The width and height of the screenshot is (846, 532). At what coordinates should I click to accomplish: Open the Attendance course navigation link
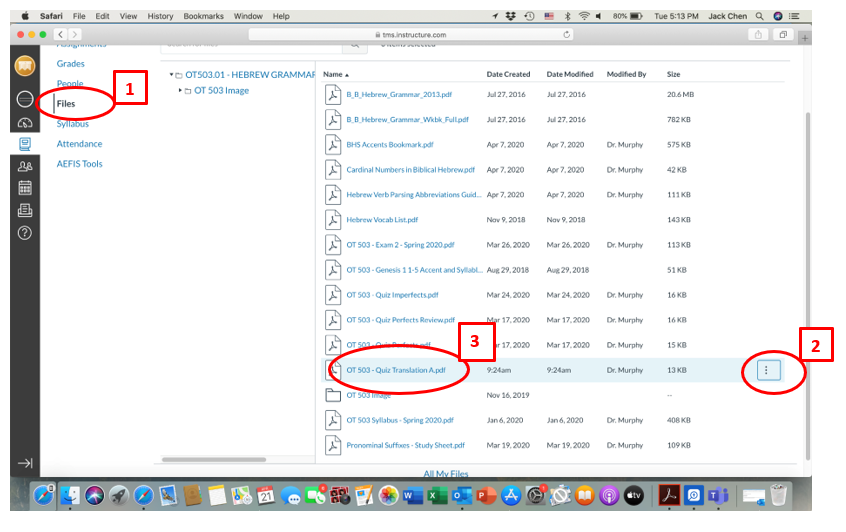(x=79, y=144)
